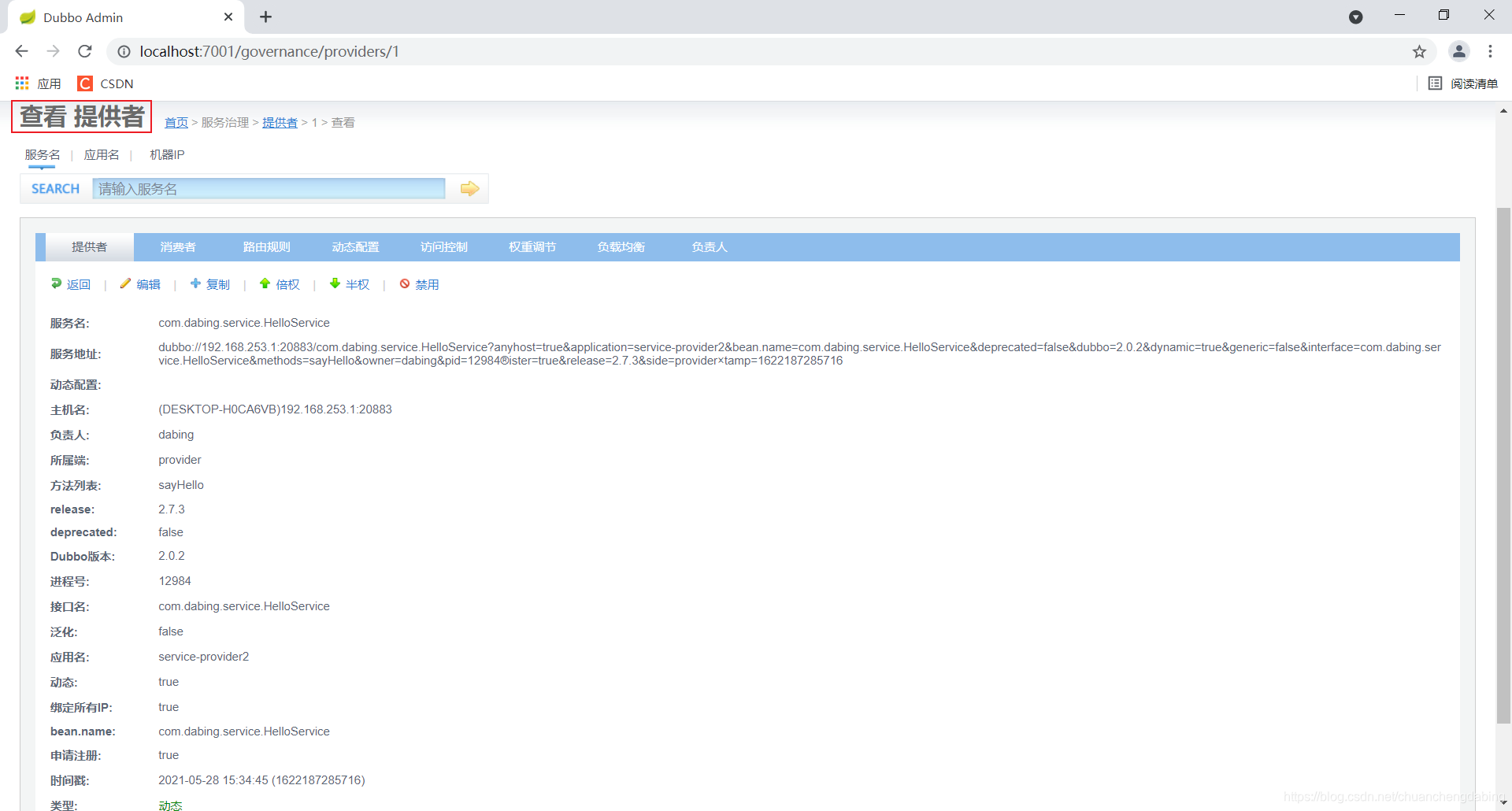Click the blue plus 复制 copy icon

tap(195, 283)
